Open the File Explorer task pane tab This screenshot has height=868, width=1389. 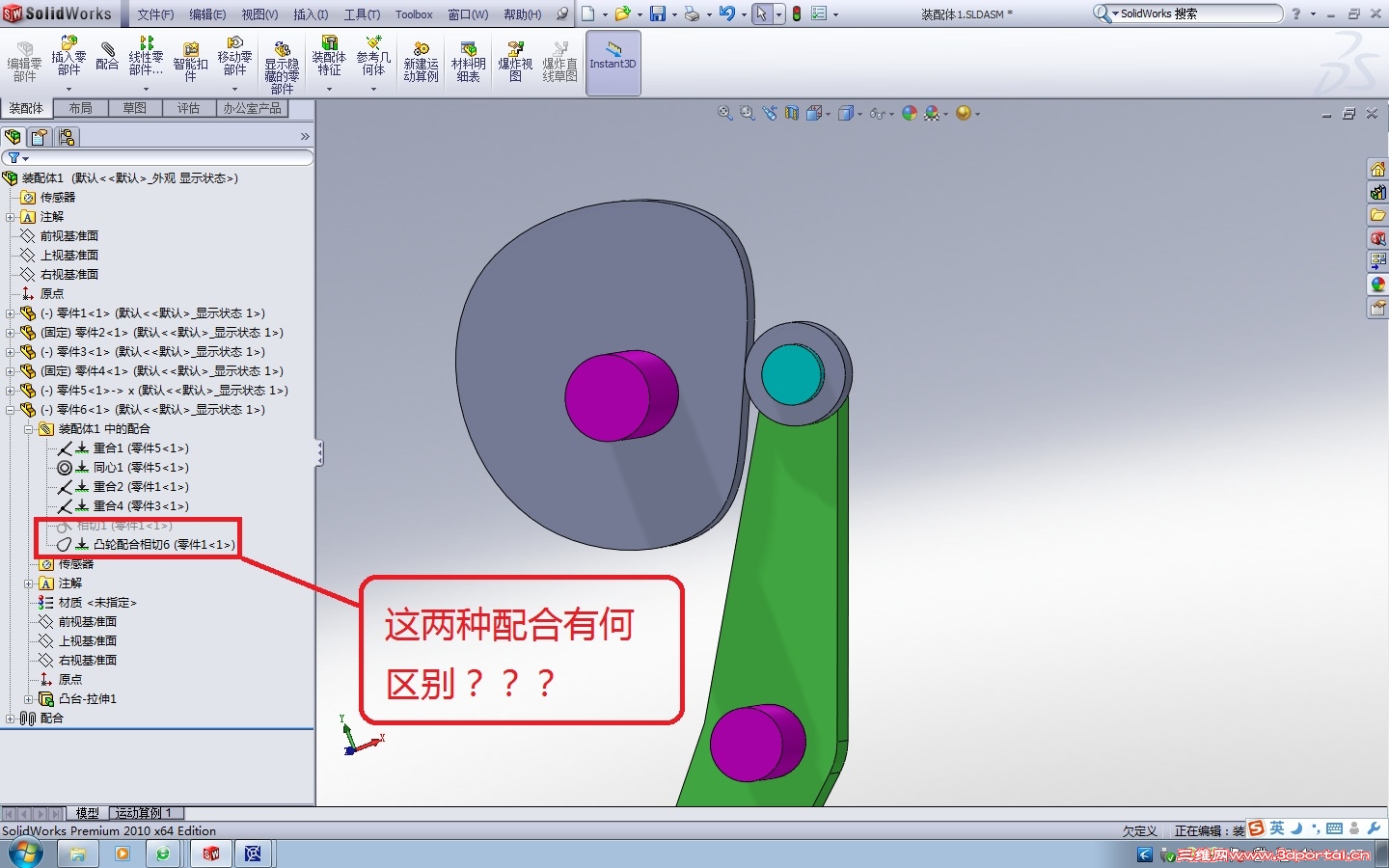tap(1378, 215)
